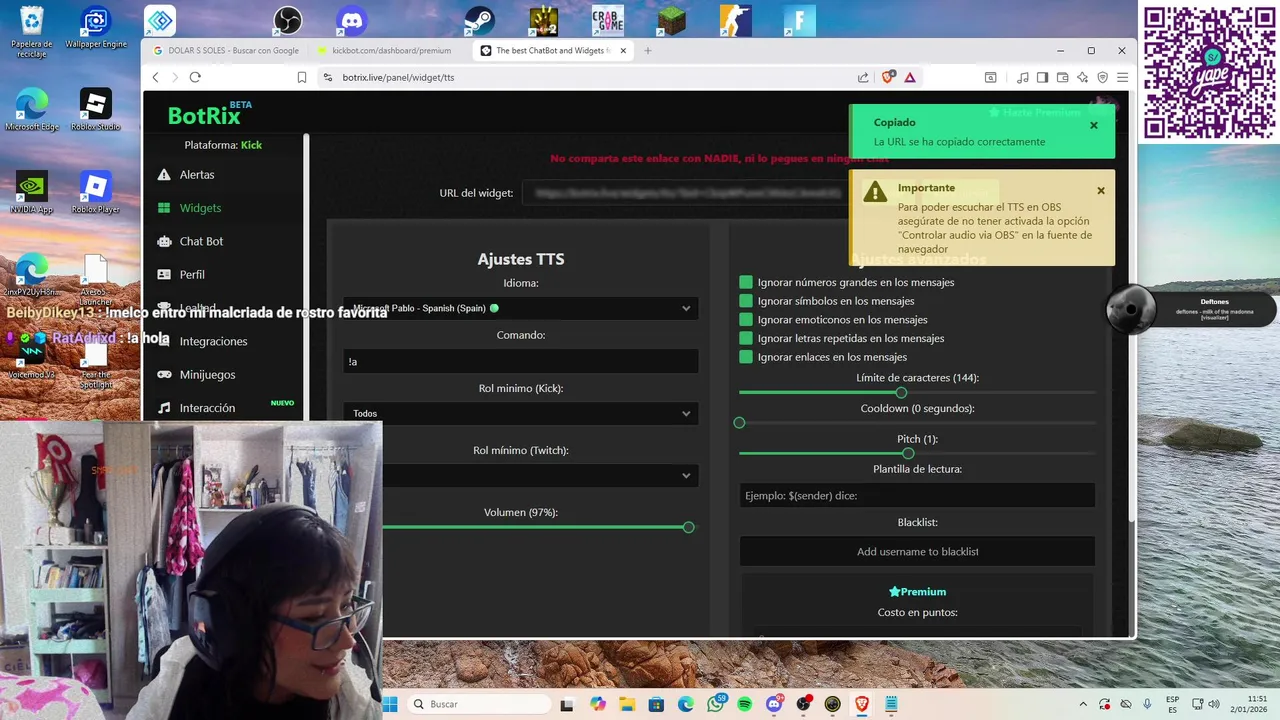1280x720 pixels.
Task: Select NVIDIA App desktop icon
Action: pos(32,193)
